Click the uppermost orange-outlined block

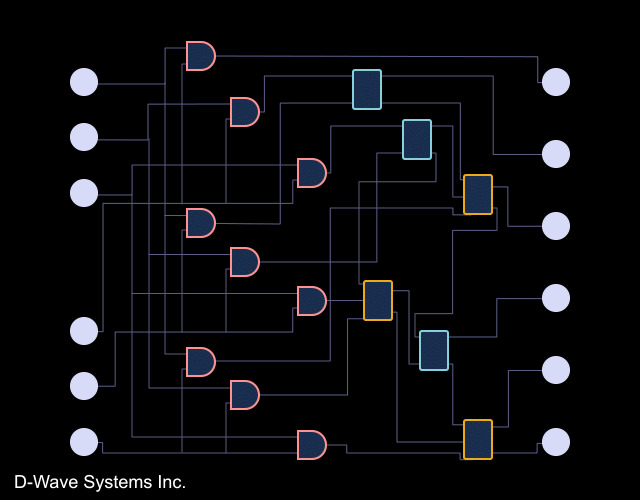[478, 194]
